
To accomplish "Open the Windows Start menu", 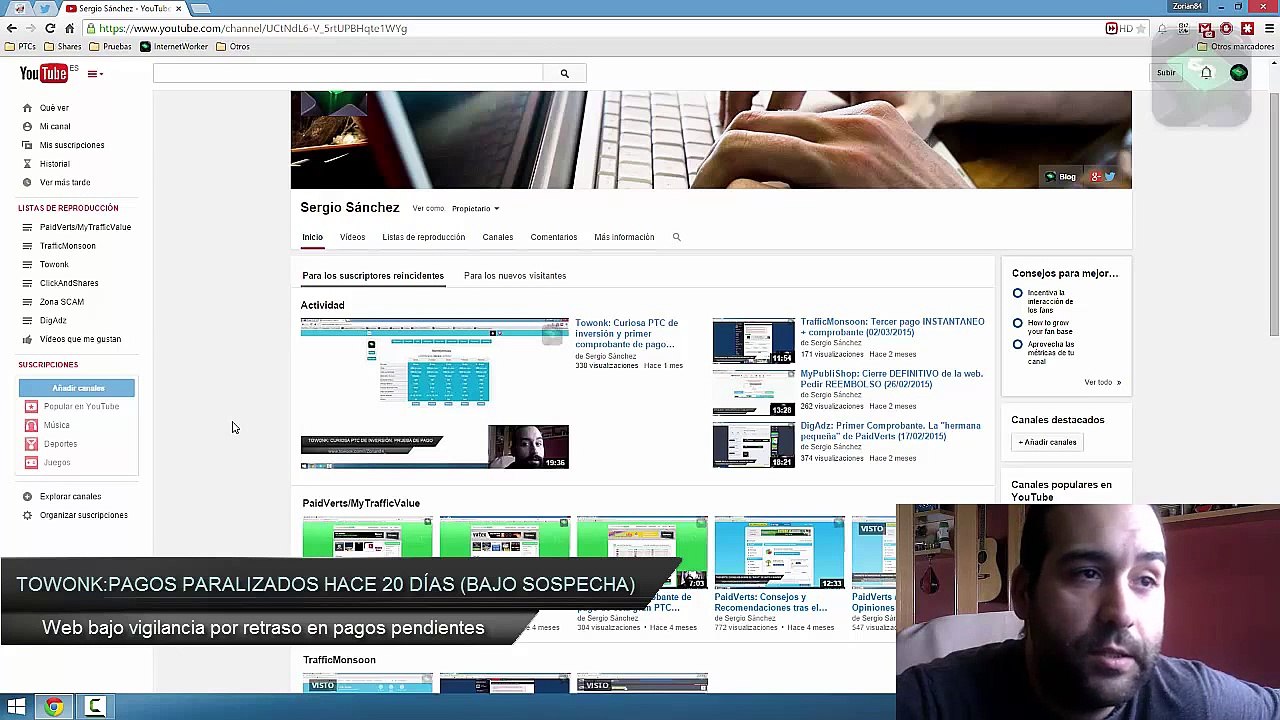I will point(16,707).
